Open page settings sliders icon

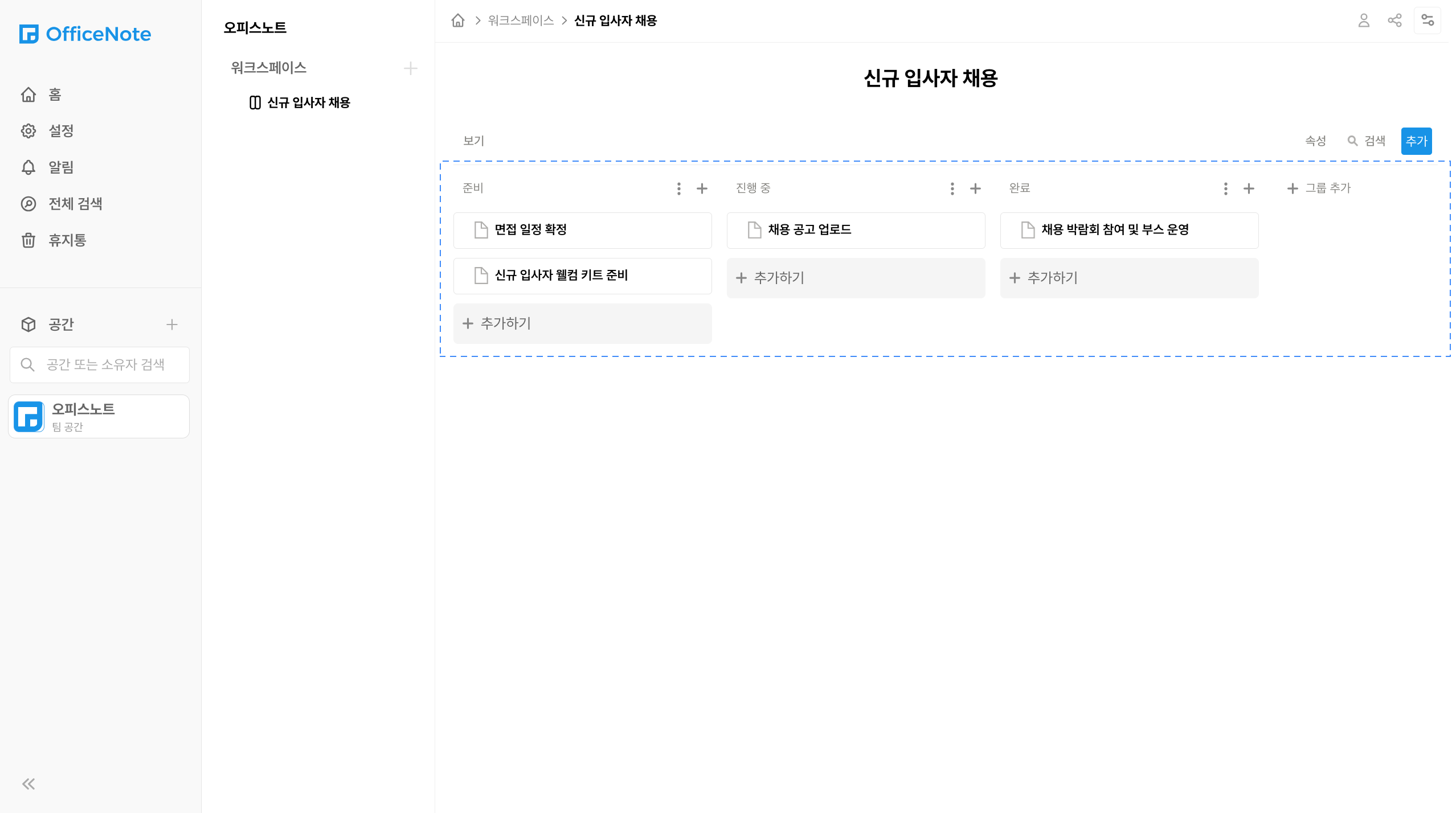coord(1428,20)
